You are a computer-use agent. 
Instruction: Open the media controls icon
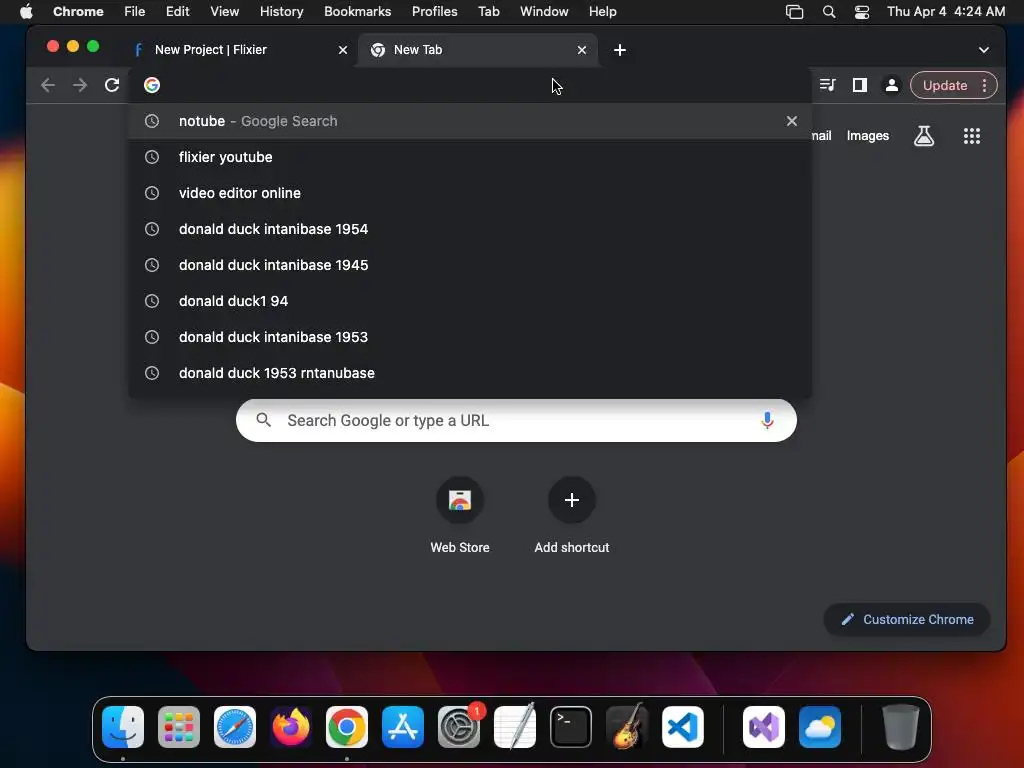827,86
